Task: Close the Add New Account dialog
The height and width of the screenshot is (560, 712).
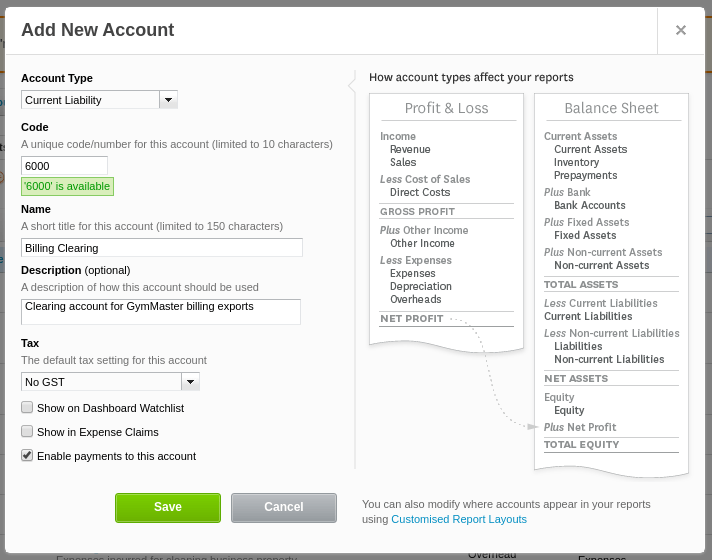Action: (x=681, y=30)
